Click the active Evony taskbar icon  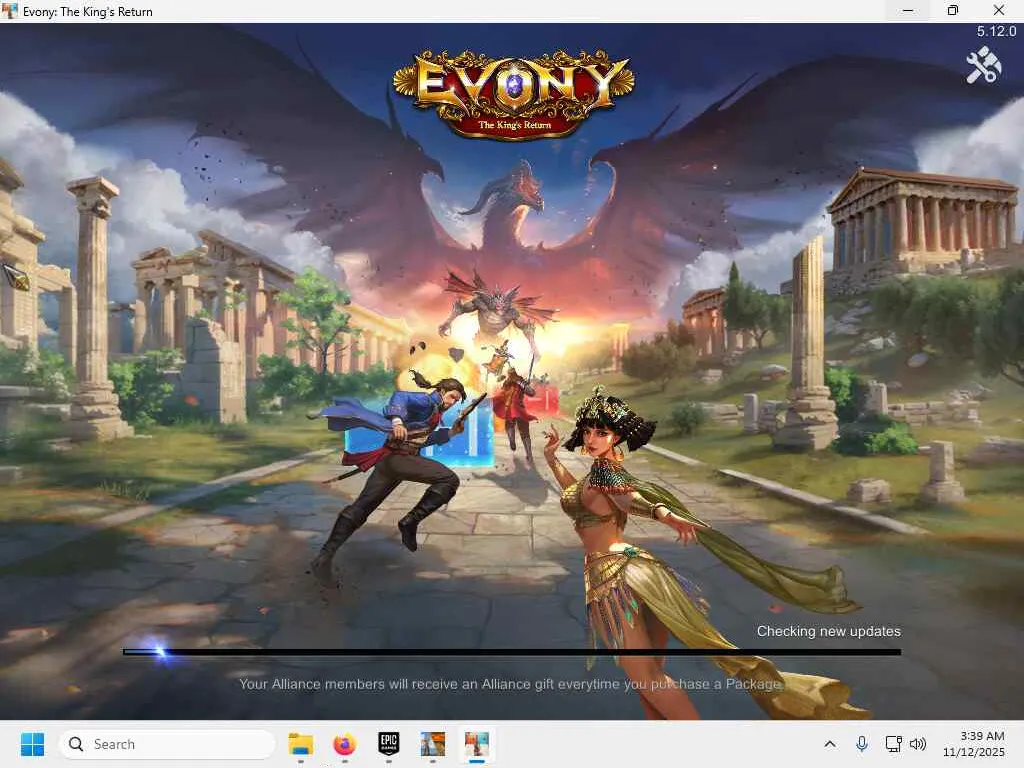tap(477, 744)
